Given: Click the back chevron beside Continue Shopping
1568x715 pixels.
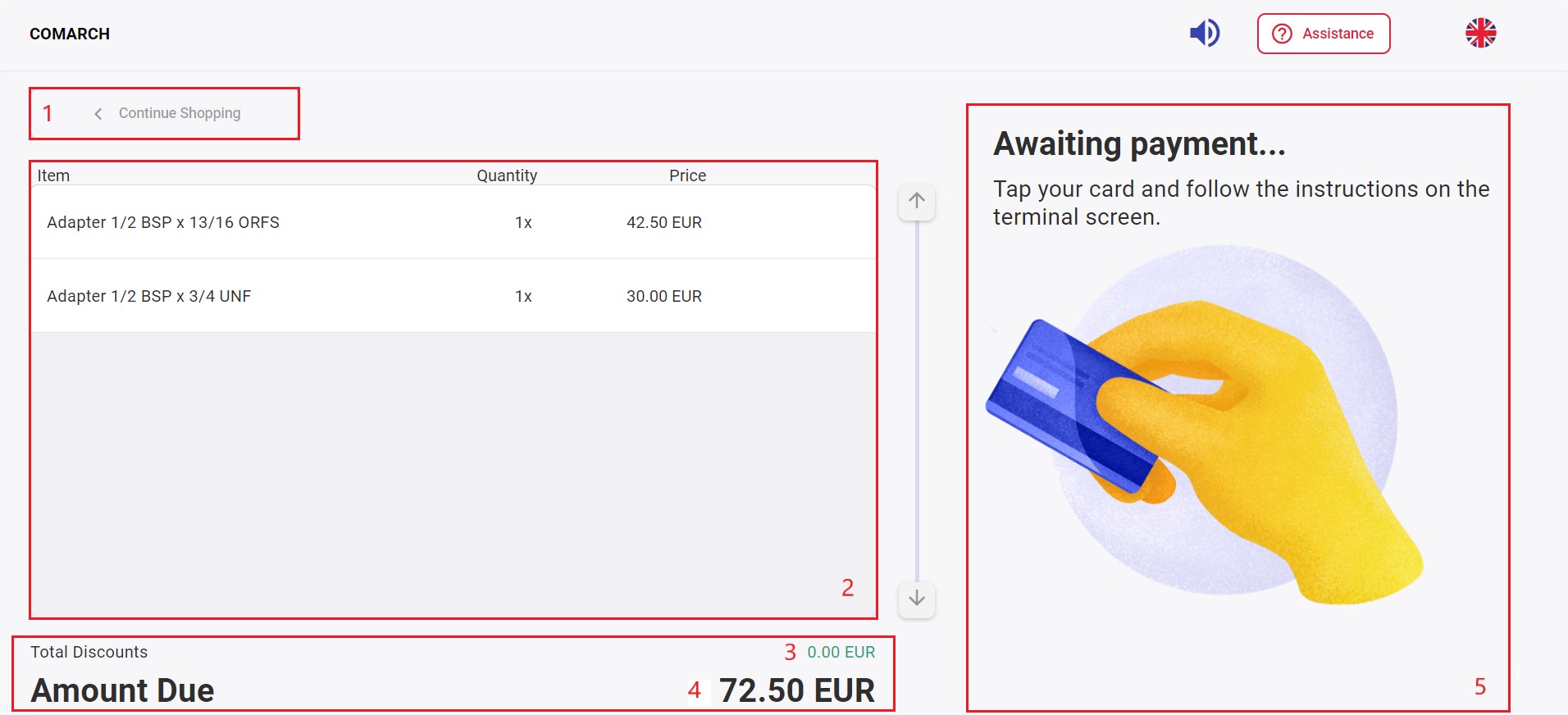Looking at the screenshot, I should pos(98,113).
